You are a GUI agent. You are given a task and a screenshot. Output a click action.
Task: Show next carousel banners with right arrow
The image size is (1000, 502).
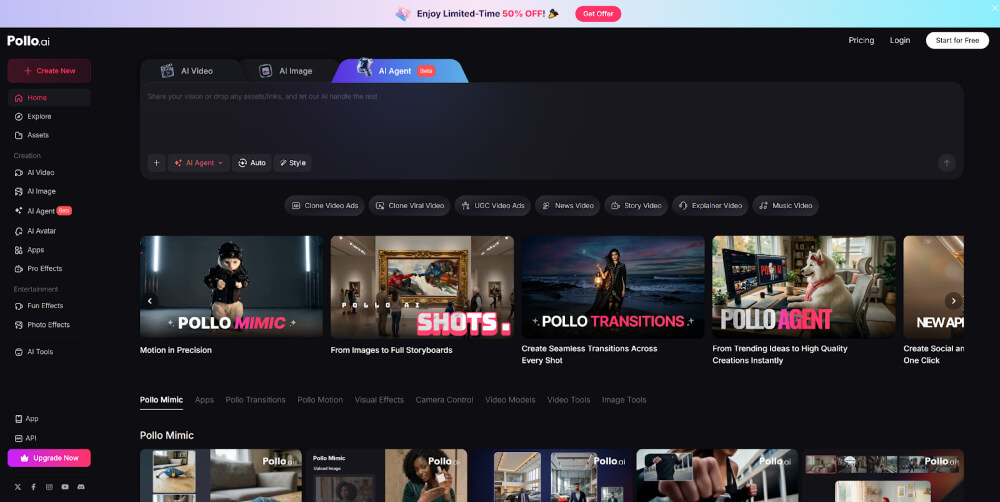953,300
